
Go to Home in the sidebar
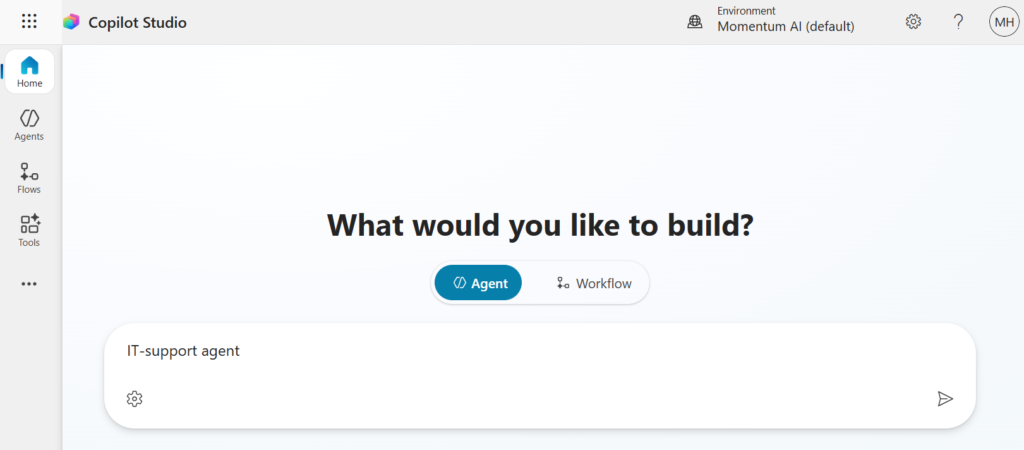pos(30,72)
